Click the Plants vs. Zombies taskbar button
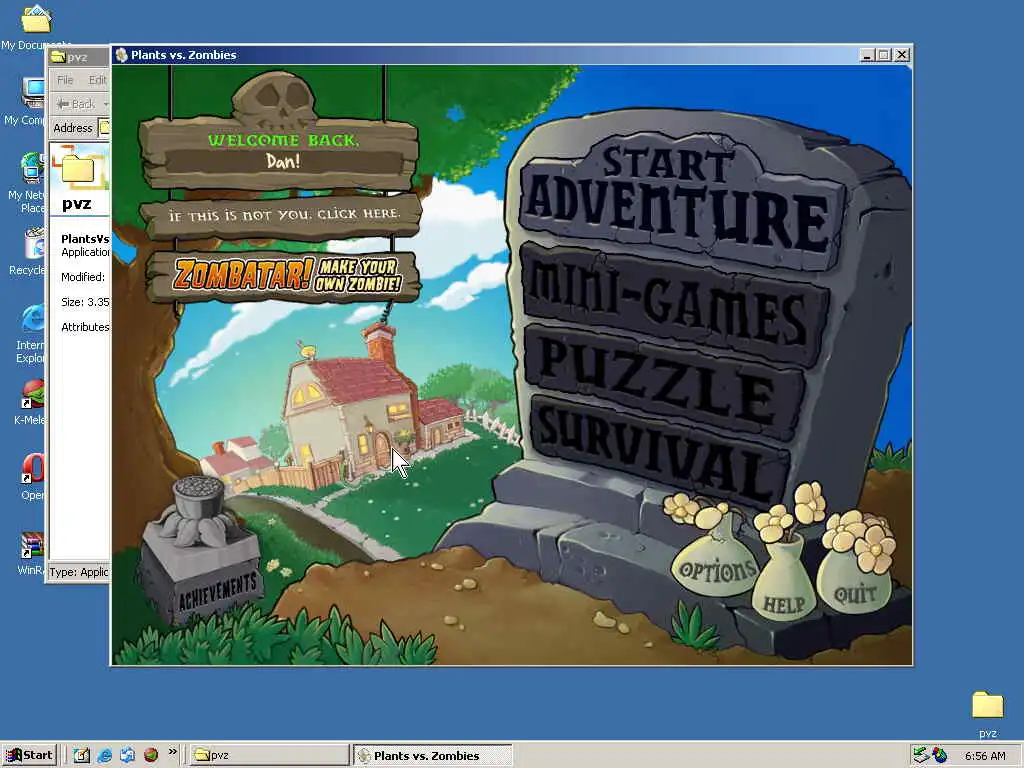This screenshot has height=768, width=1024. point(432,755)
